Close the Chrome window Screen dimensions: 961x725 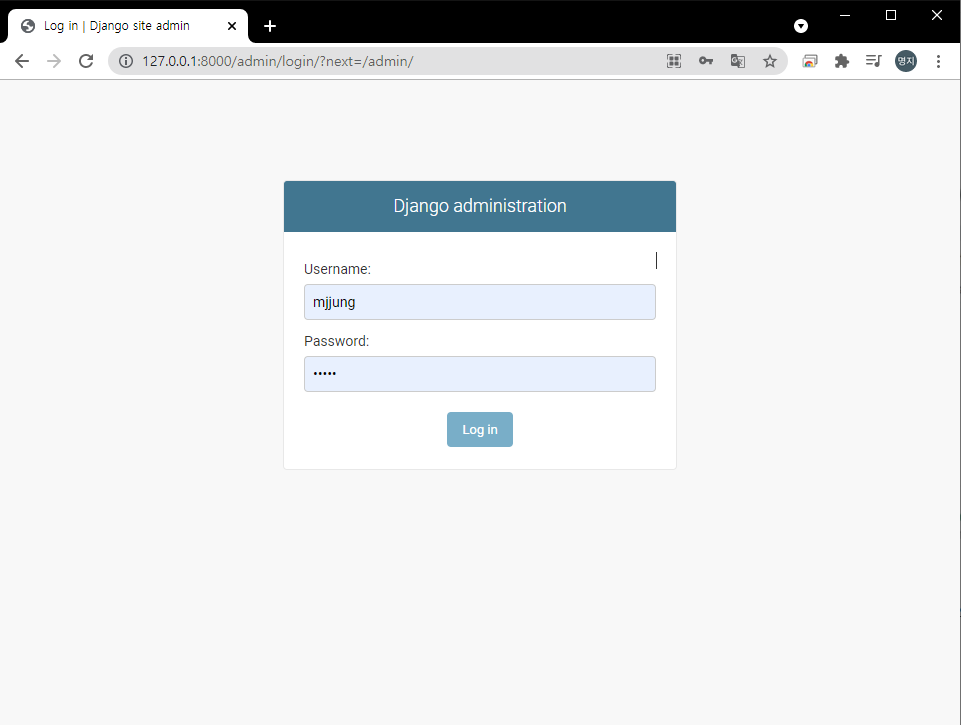(937, 15)
